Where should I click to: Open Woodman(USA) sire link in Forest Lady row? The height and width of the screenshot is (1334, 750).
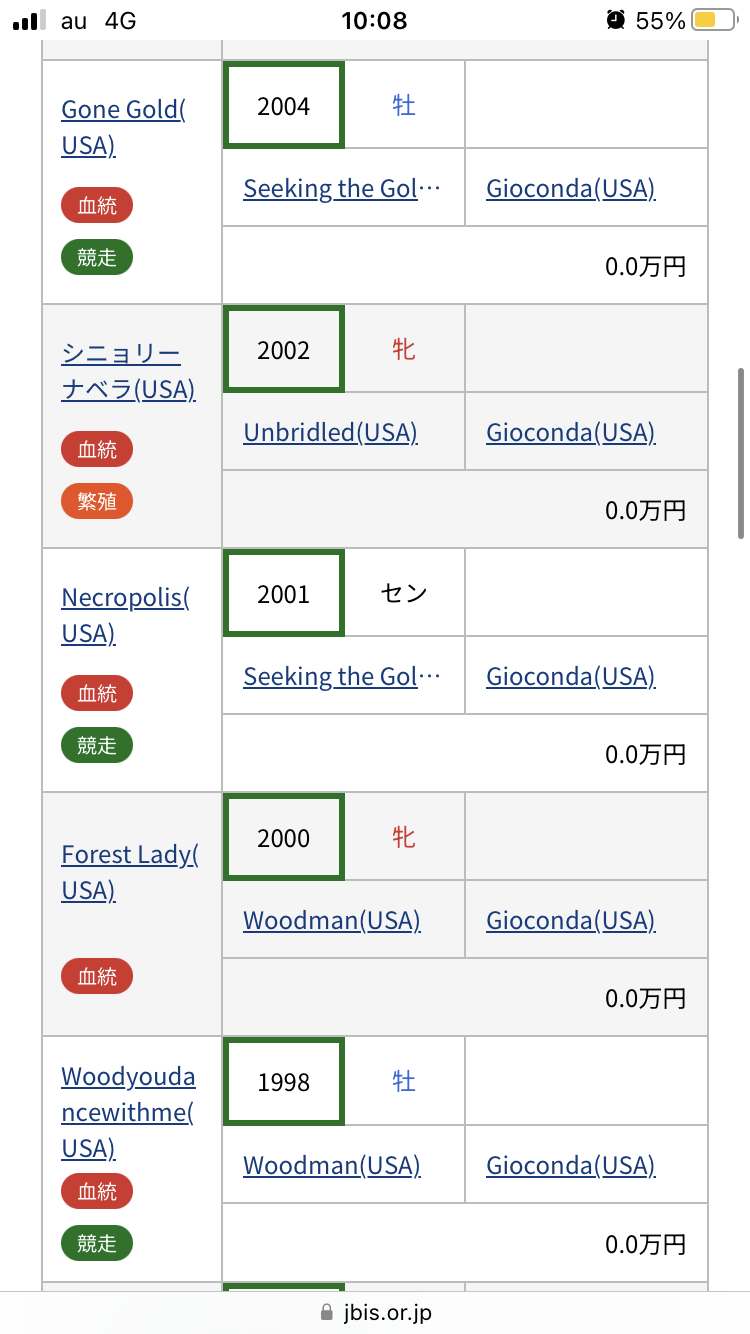click(x=331, y=920)
